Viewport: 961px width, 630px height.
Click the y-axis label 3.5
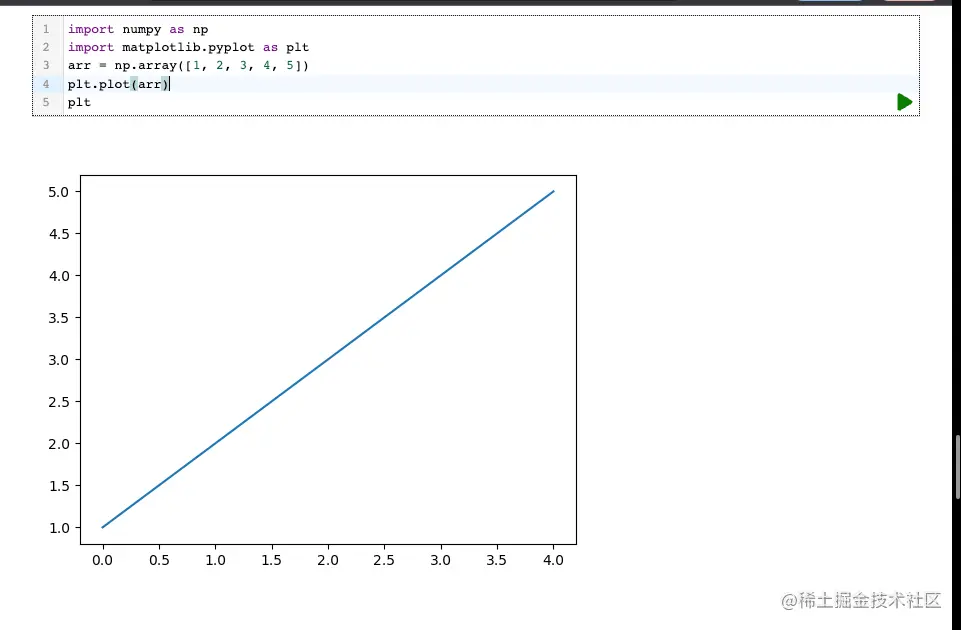59,318
